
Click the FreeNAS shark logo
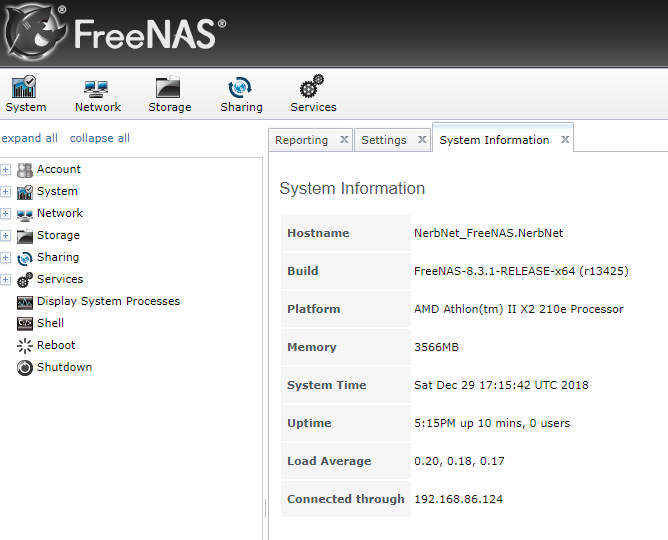point(36,33)
